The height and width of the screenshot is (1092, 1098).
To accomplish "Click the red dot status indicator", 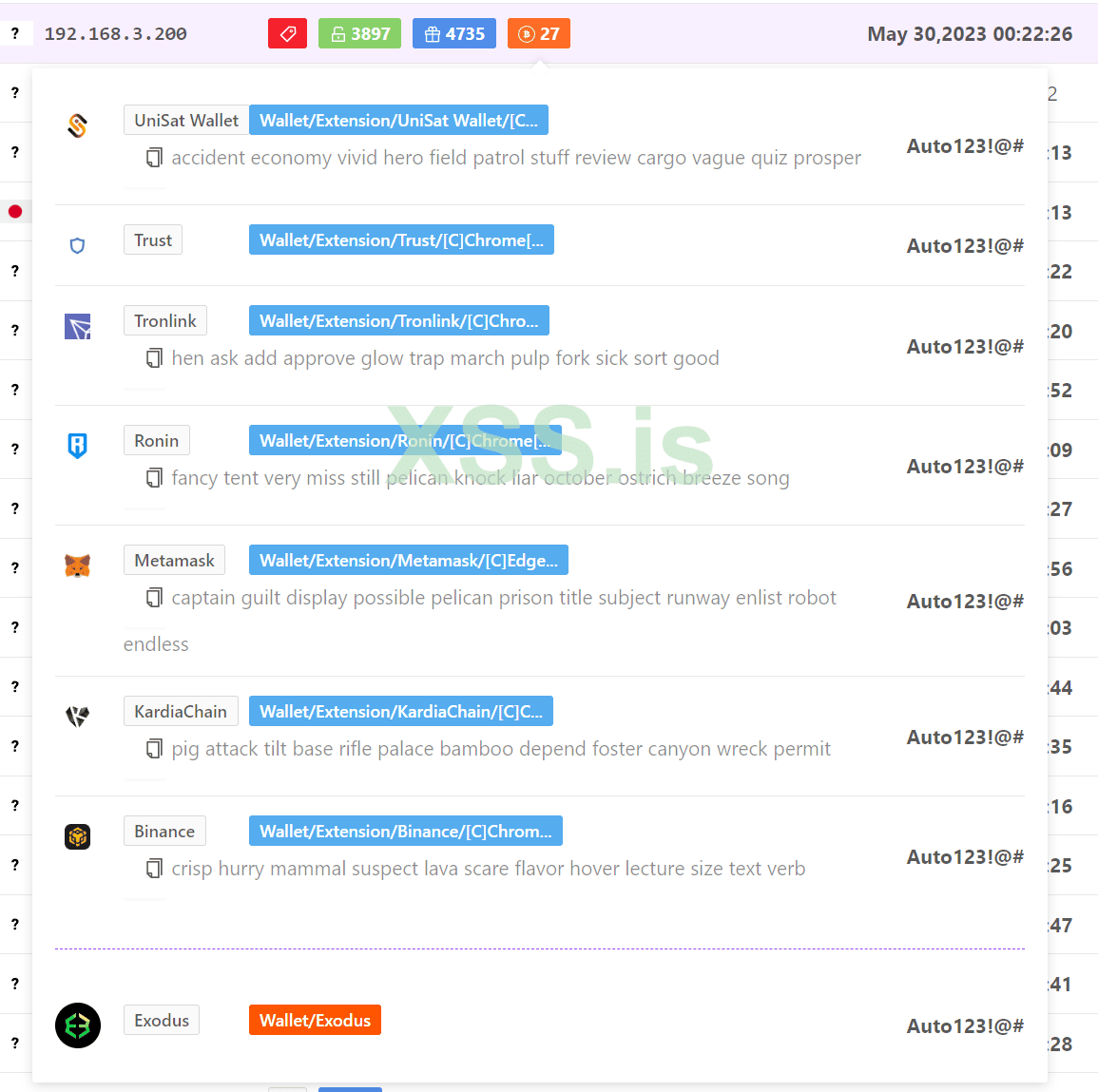I will [x=15, y=211].
